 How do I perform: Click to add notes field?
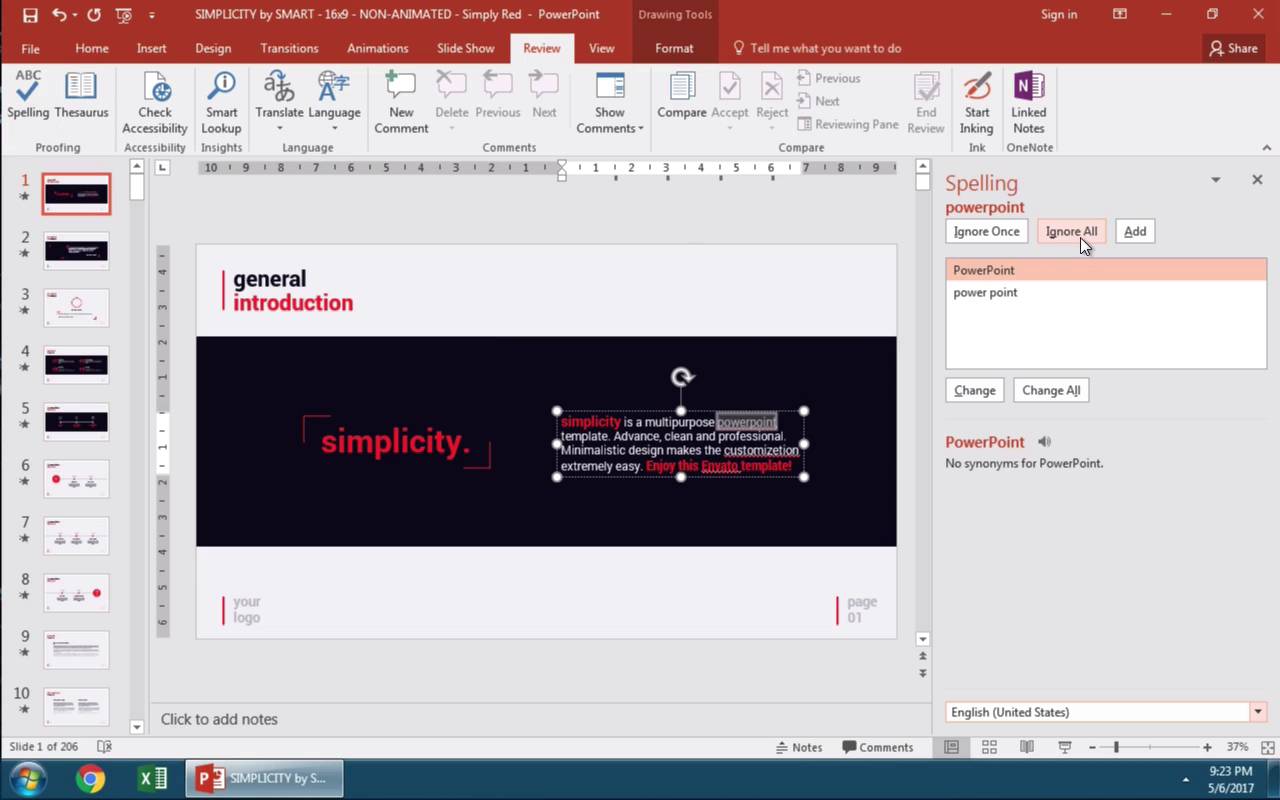(x=540, y=719)
